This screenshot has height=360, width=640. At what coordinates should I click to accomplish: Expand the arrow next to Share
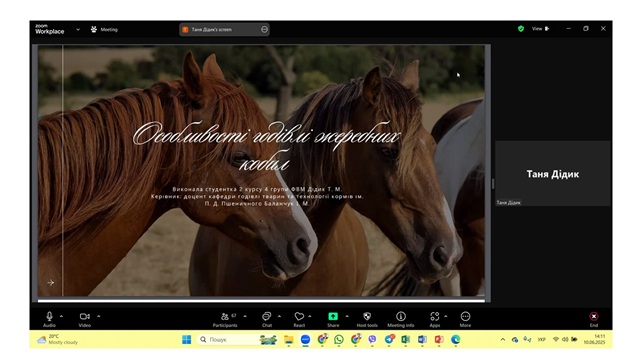coord(347,316)
